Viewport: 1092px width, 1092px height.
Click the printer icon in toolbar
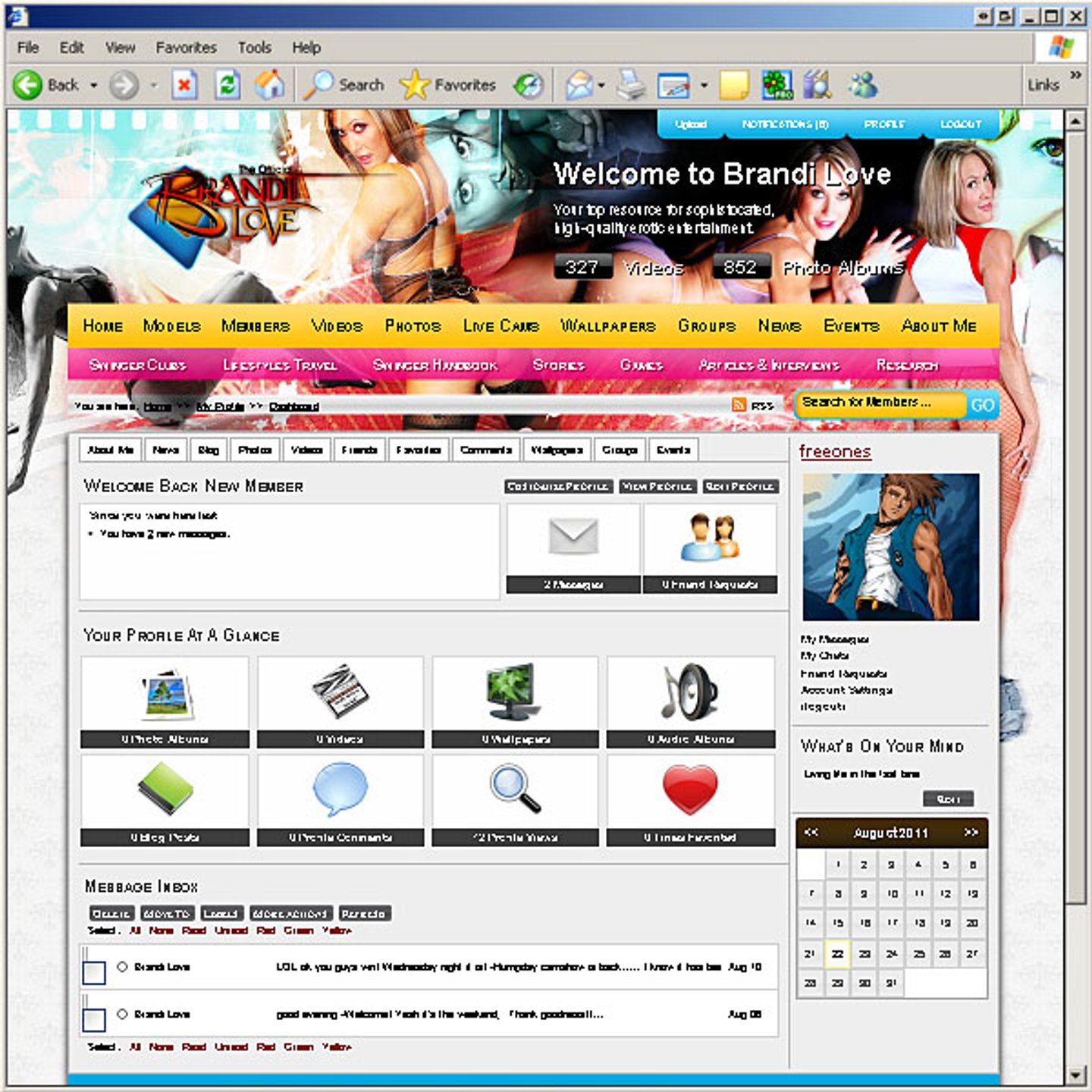[x=630, y=85]
